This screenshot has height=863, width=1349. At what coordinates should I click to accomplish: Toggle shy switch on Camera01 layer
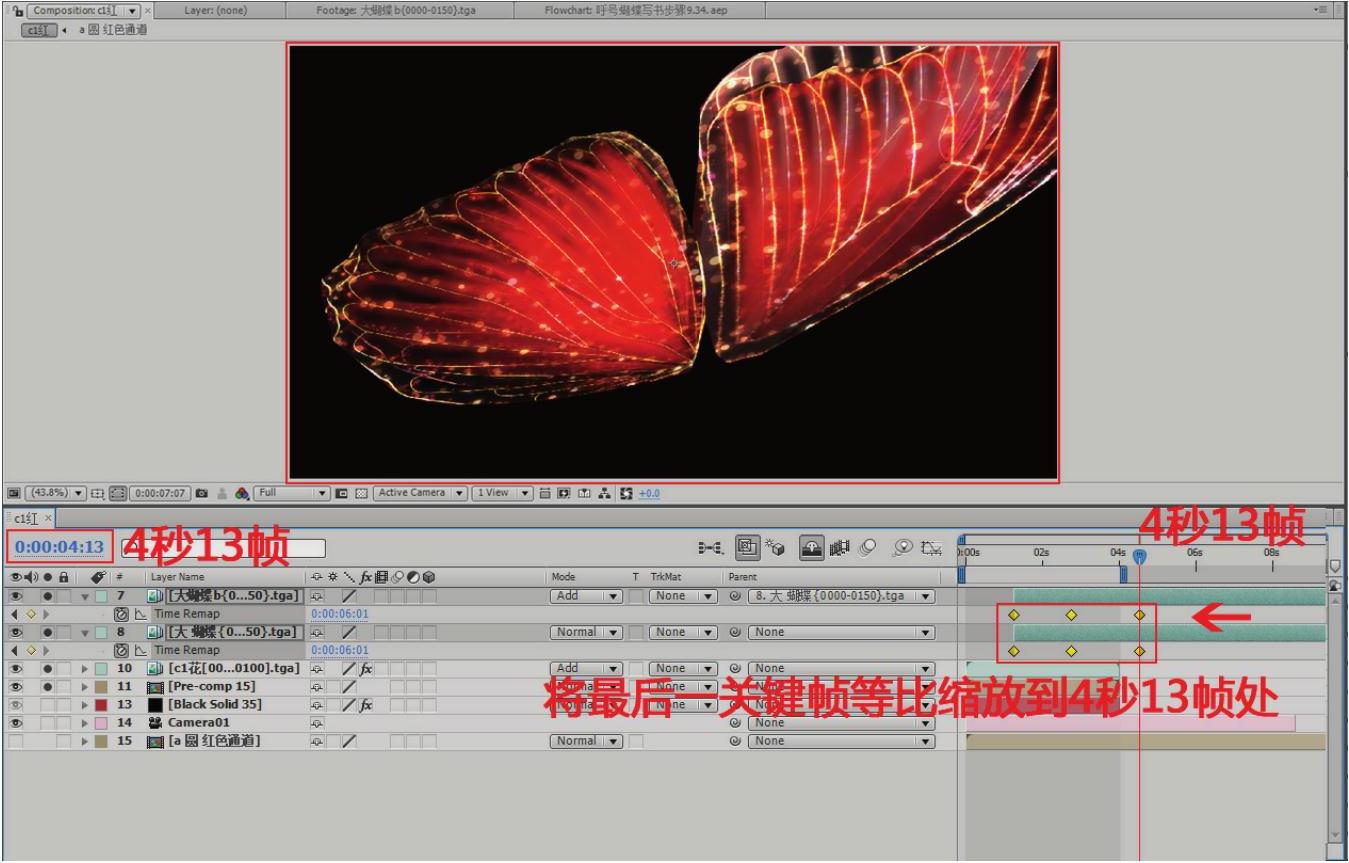tap(316, 723)
